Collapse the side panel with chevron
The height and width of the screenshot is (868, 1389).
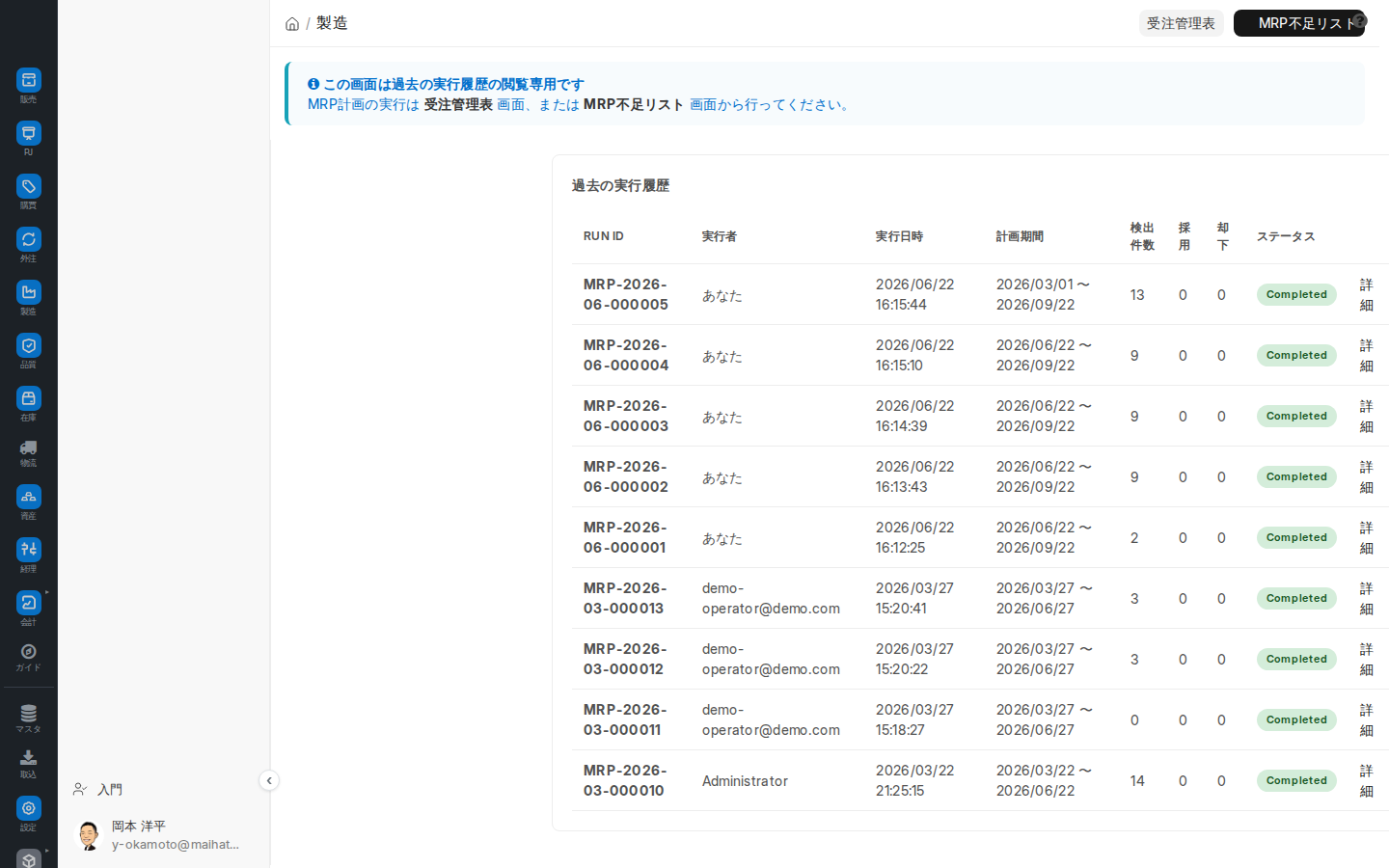click(269, 780)
